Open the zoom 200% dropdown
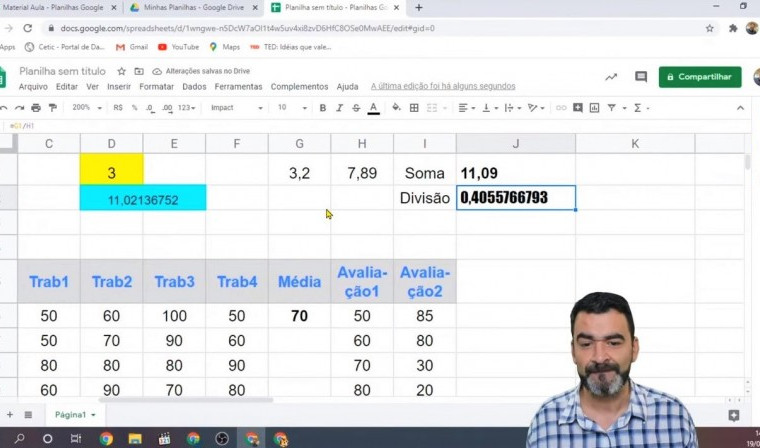This screenshot has height=448, width=760. (85, 108)
